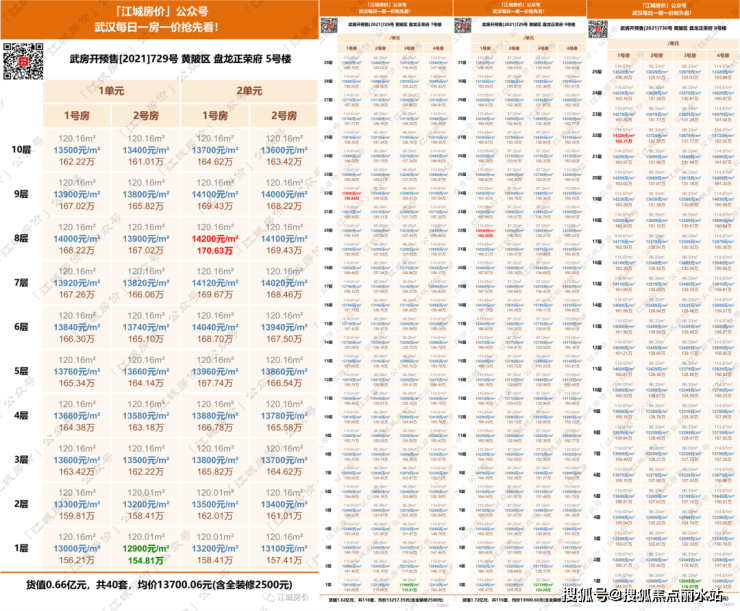The height and width of the screenshot is (611, 740).
Task: Select the 8层 row label in the 5号楼 table
Action: pos(18,240)
